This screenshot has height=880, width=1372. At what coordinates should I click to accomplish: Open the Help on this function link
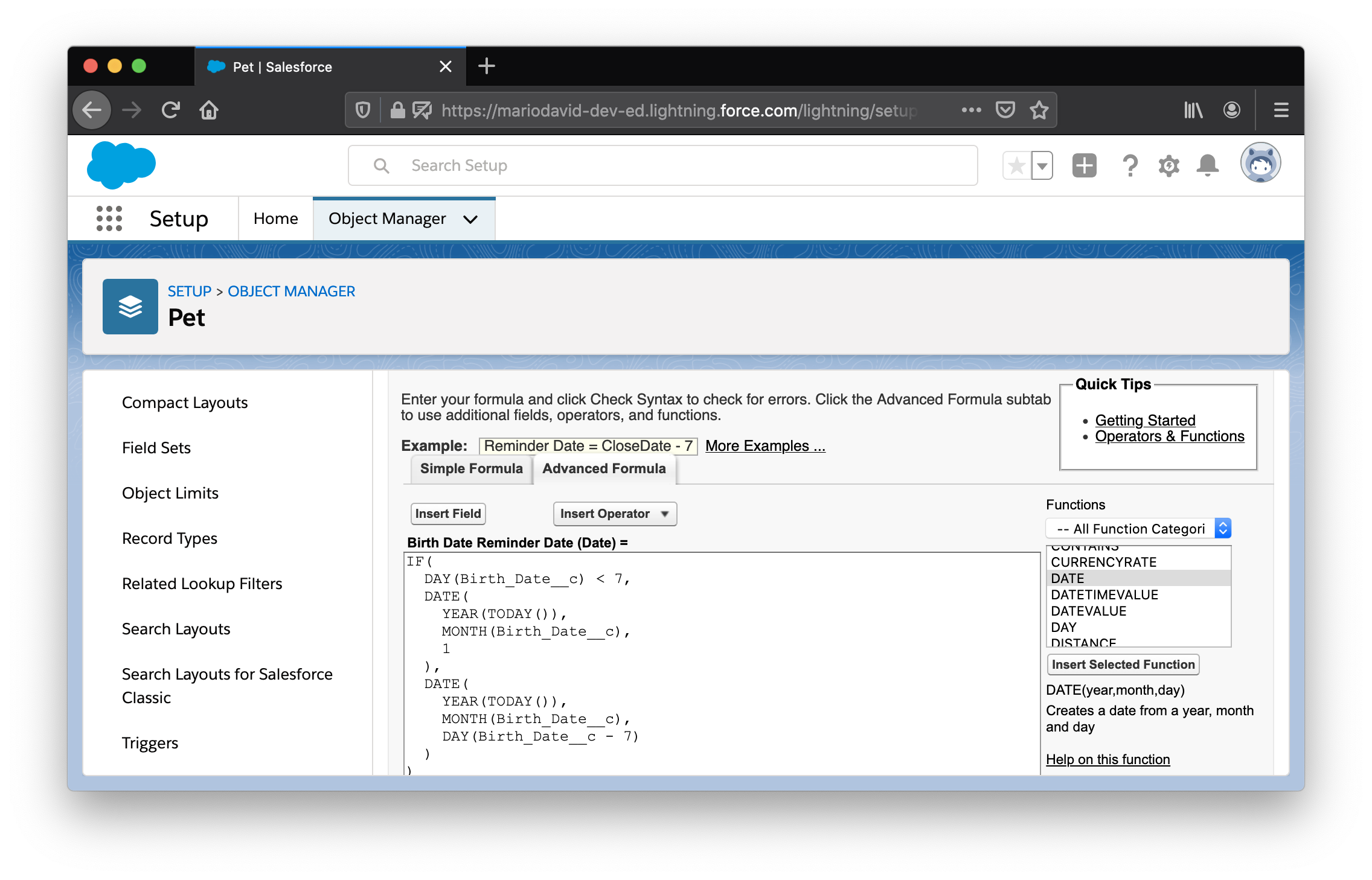(x=1108, y=759)
